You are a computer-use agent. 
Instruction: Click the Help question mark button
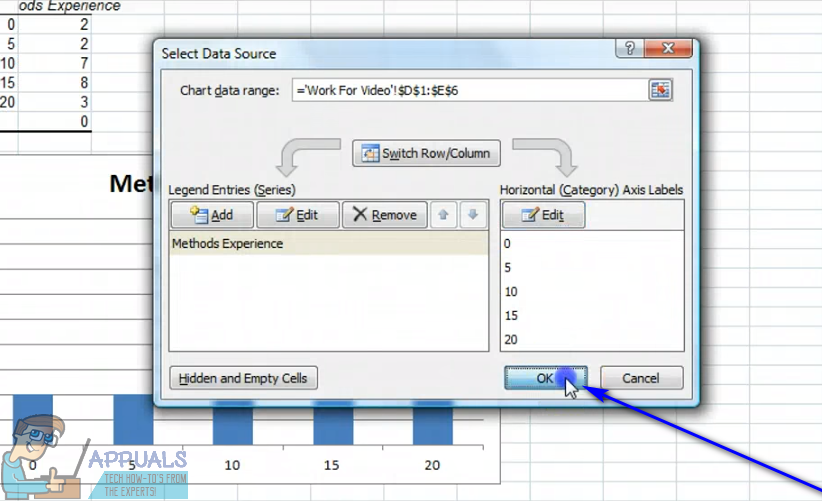tap(630, 50)
